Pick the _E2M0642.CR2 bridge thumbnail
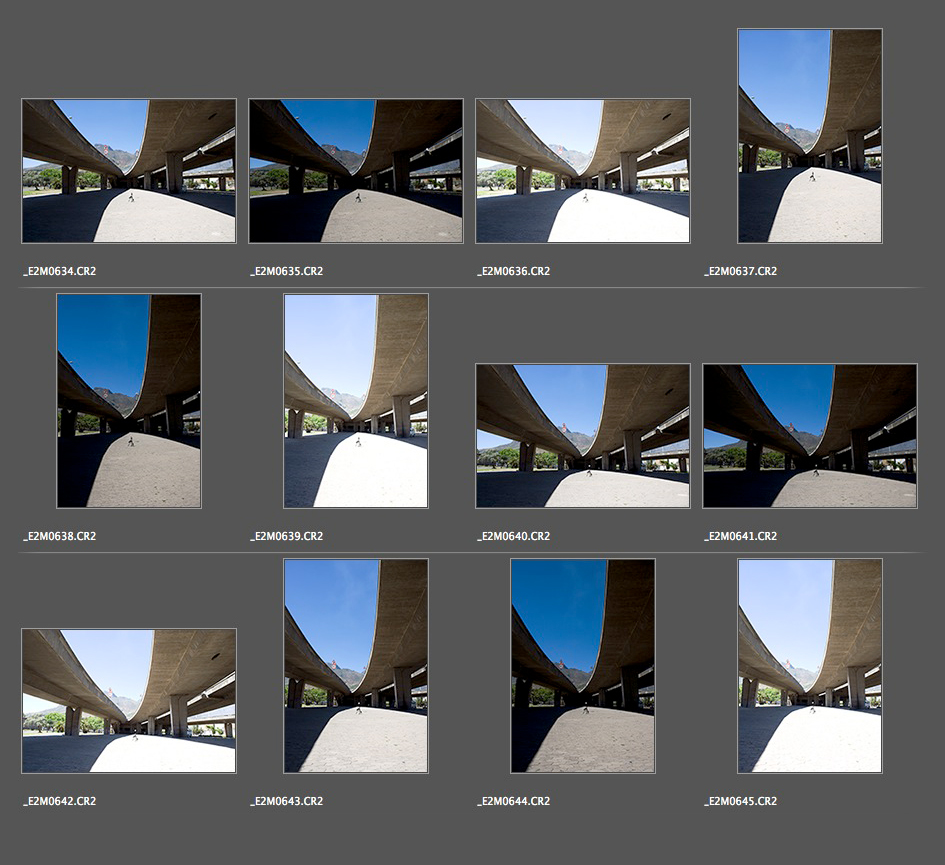The height and width of the screenshot is (865, 945). click(x=129, y=701)
